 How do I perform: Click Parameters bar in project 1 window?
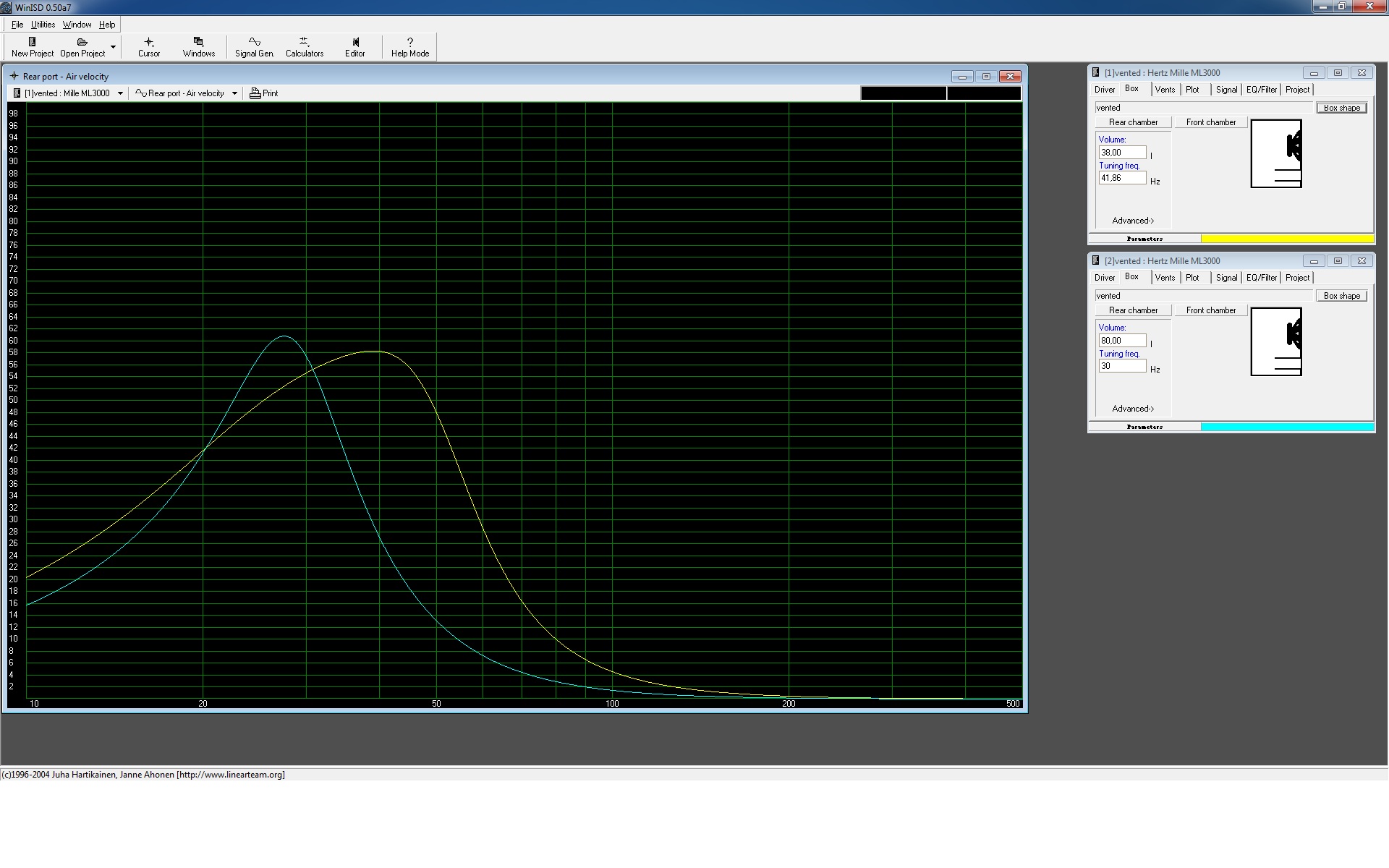coord(1144,239)
